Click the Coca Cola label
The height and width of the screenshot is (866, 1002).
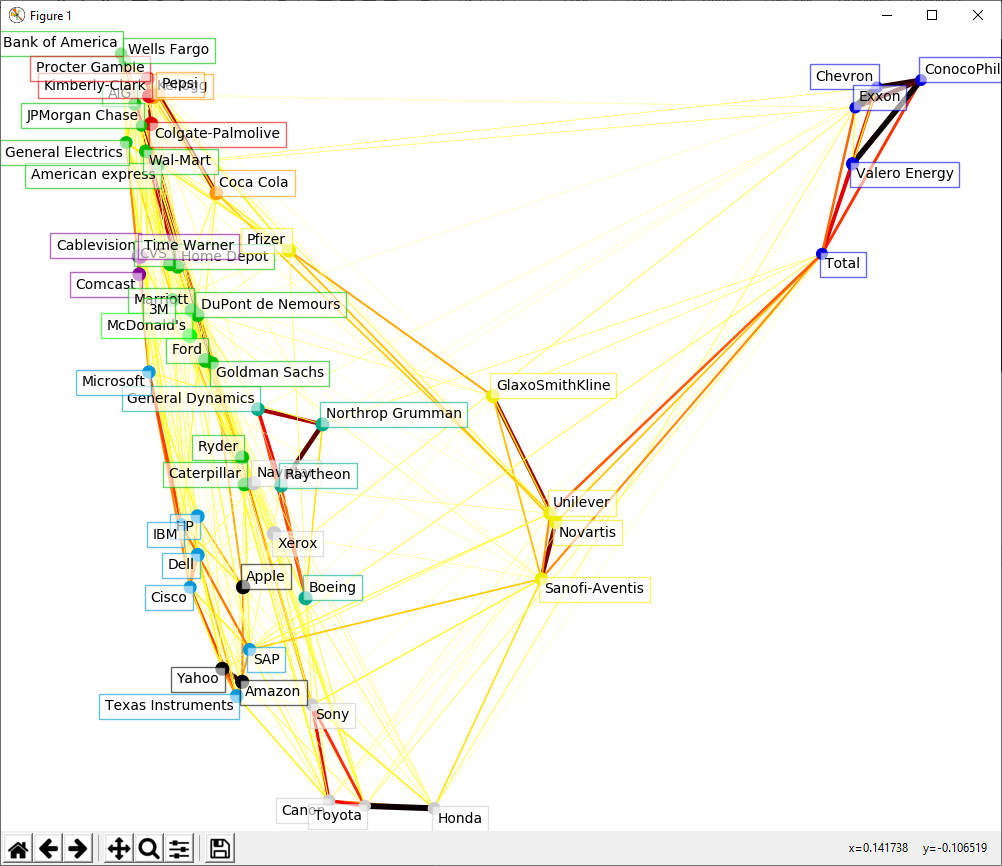[254, 183]
